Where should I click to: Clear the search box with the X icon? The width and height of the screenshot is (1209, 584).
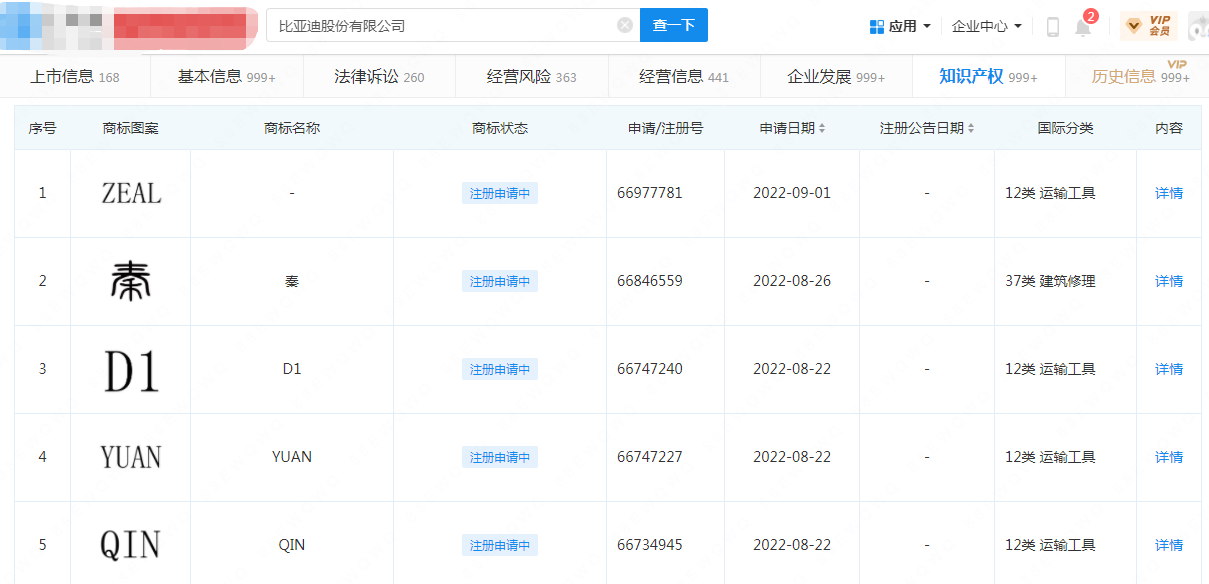coord(625,26)
